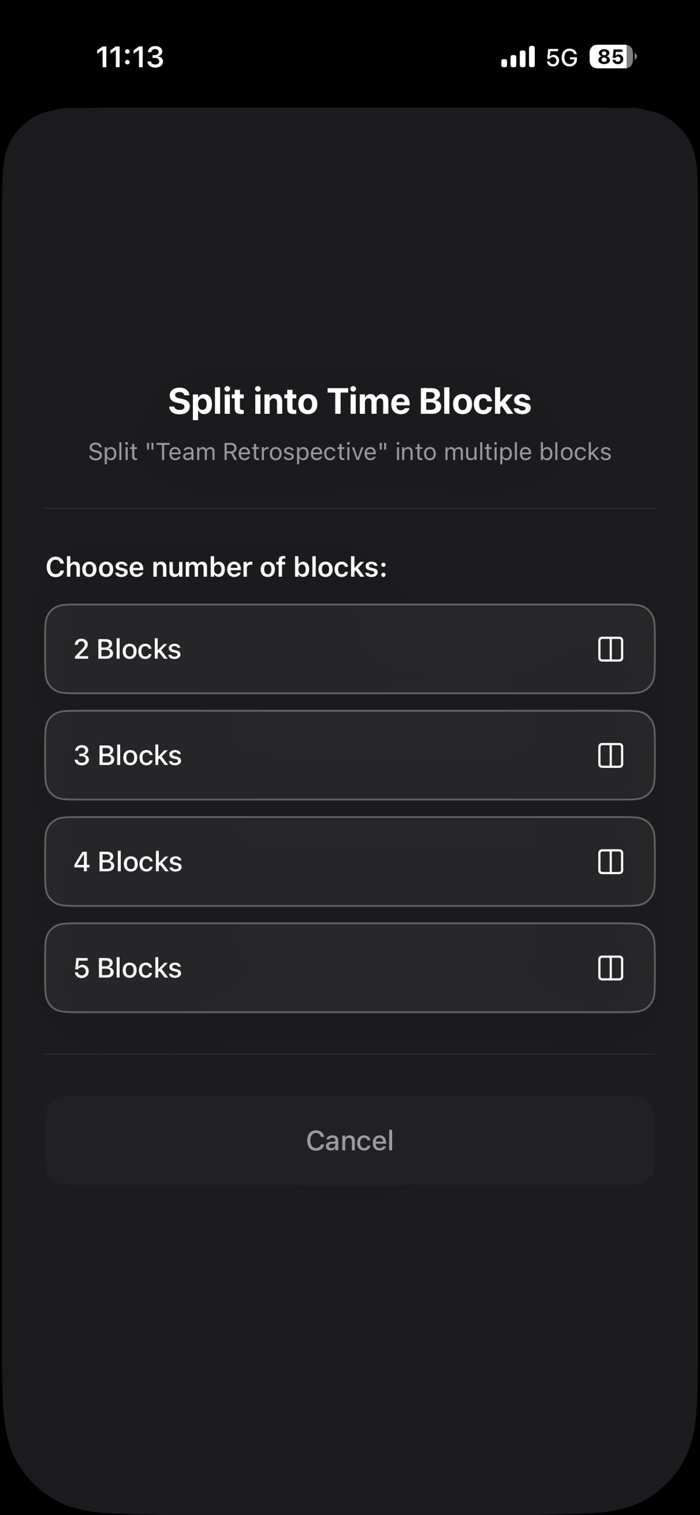This screenshot has height=1515, width=700.
Task: Tap the cellular signal bars icon
Action: click(517, 58)
